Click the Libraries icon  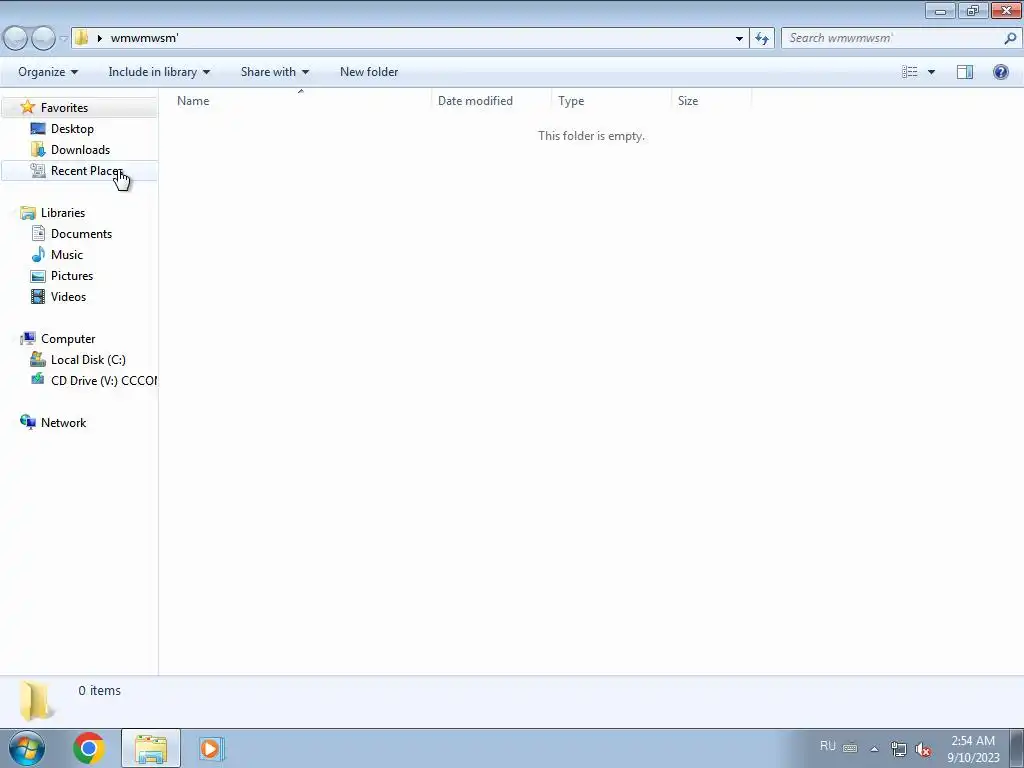point(27,213)
